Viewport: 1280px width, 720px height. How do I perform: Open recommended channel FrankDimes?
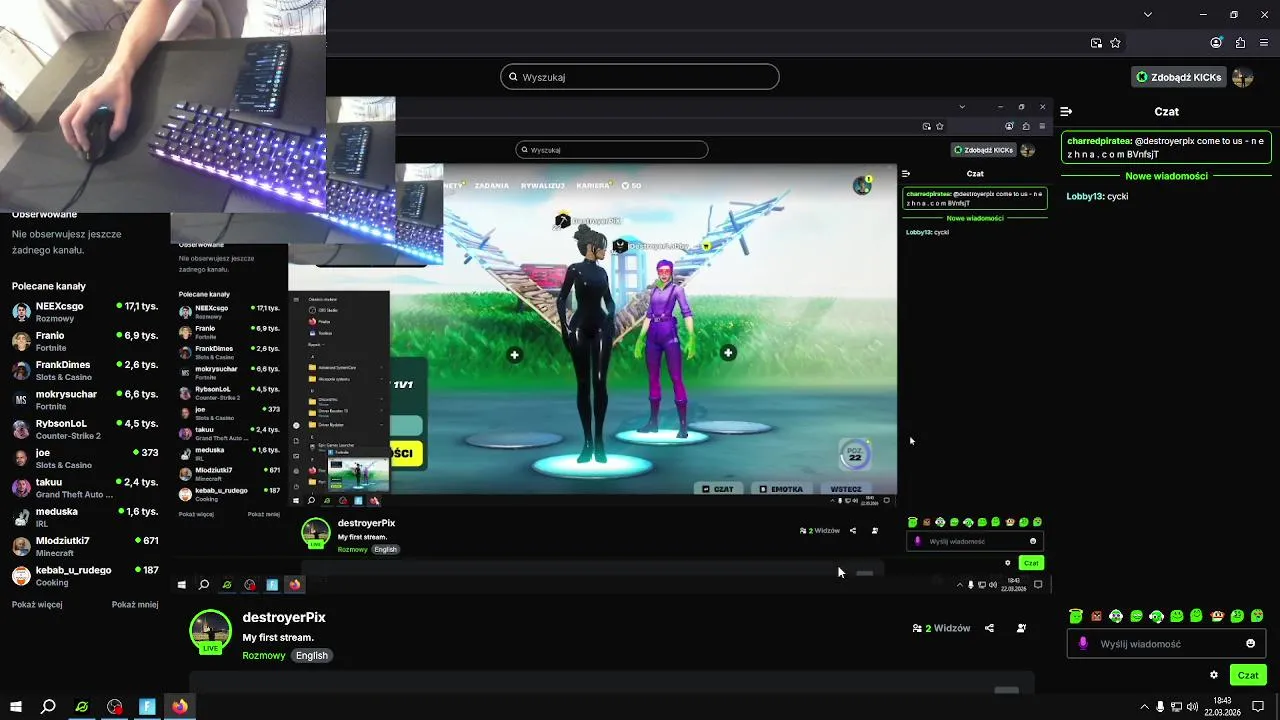[x=85, y=371]
